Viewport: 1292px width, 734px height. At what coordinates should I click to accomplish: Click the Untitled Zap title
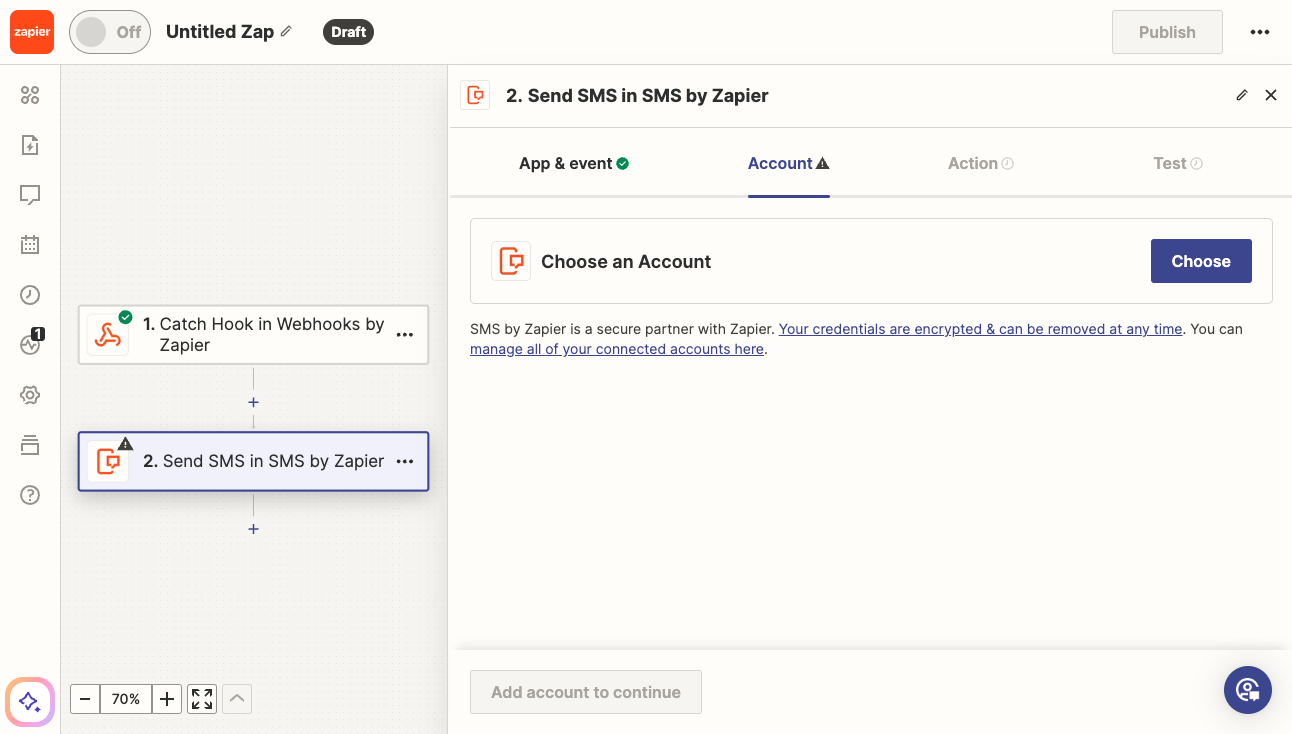click(x=220, y=32)
